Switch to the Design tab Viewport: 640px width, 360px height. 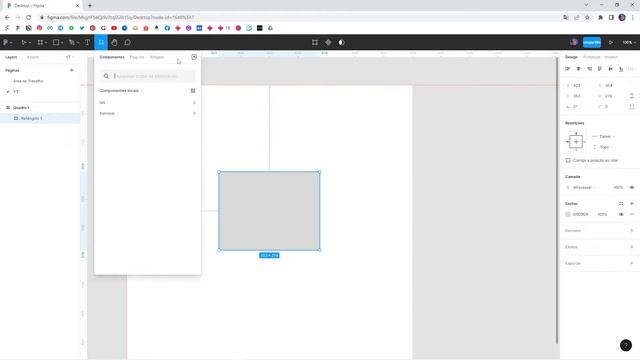click(x=571, y=57)
